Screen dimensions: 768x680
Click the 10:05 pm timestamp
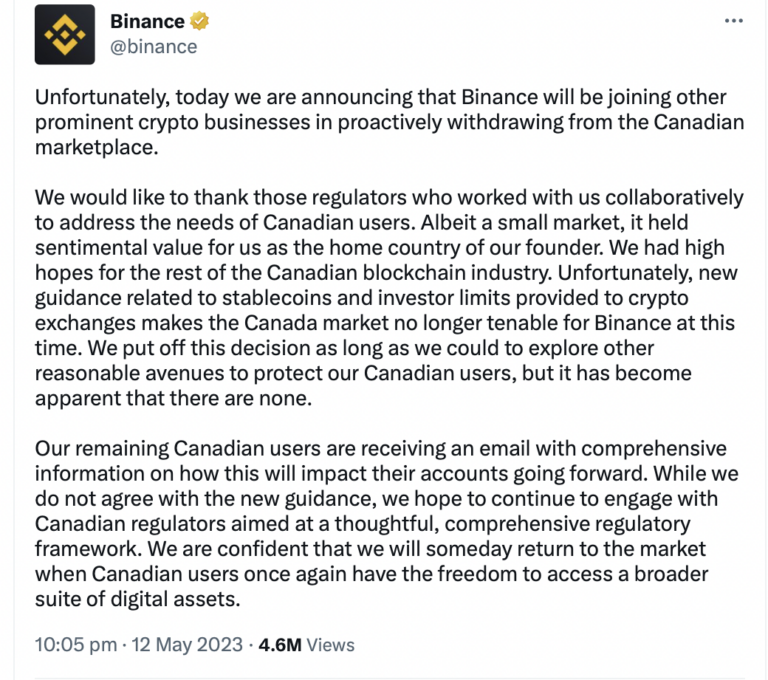(75, 644)
